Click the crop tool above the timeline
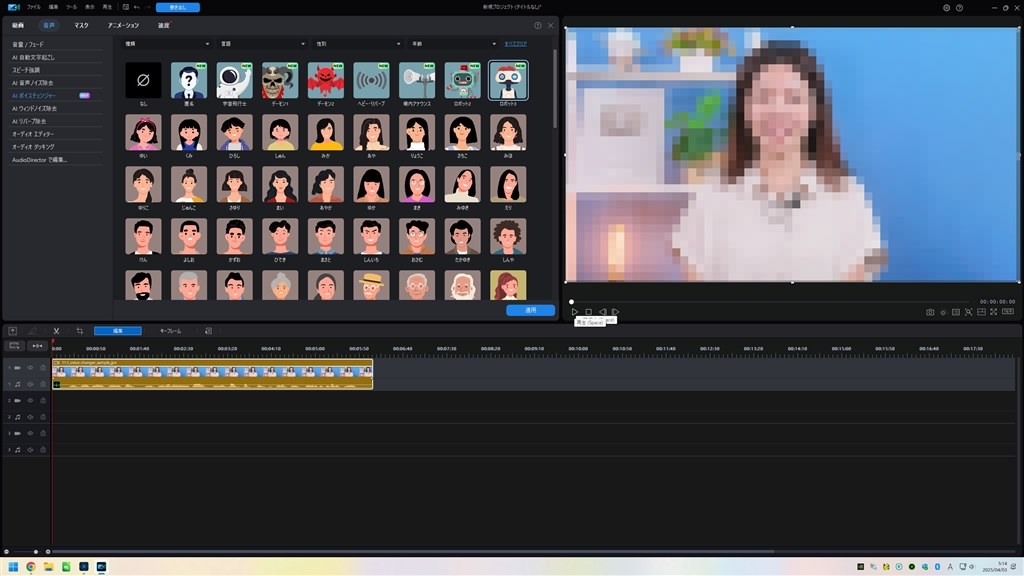The height and width of the screenshot is (576, 1024). pyautogui.click(x=79, y=331)
